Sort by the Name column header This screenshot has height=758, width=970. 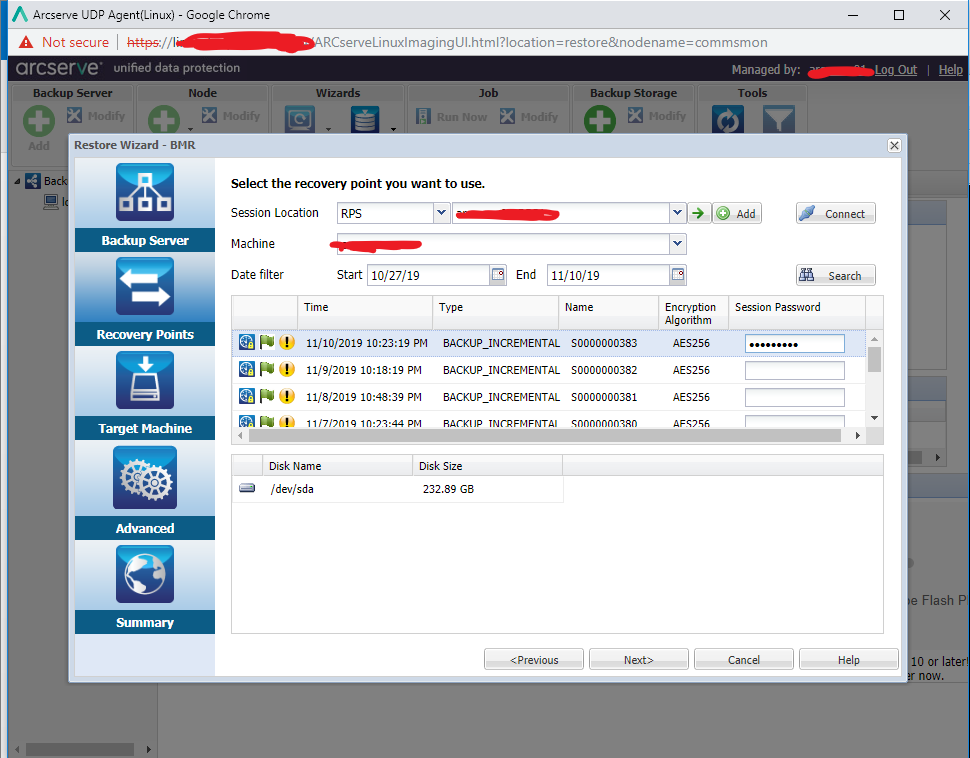[609, 312]
